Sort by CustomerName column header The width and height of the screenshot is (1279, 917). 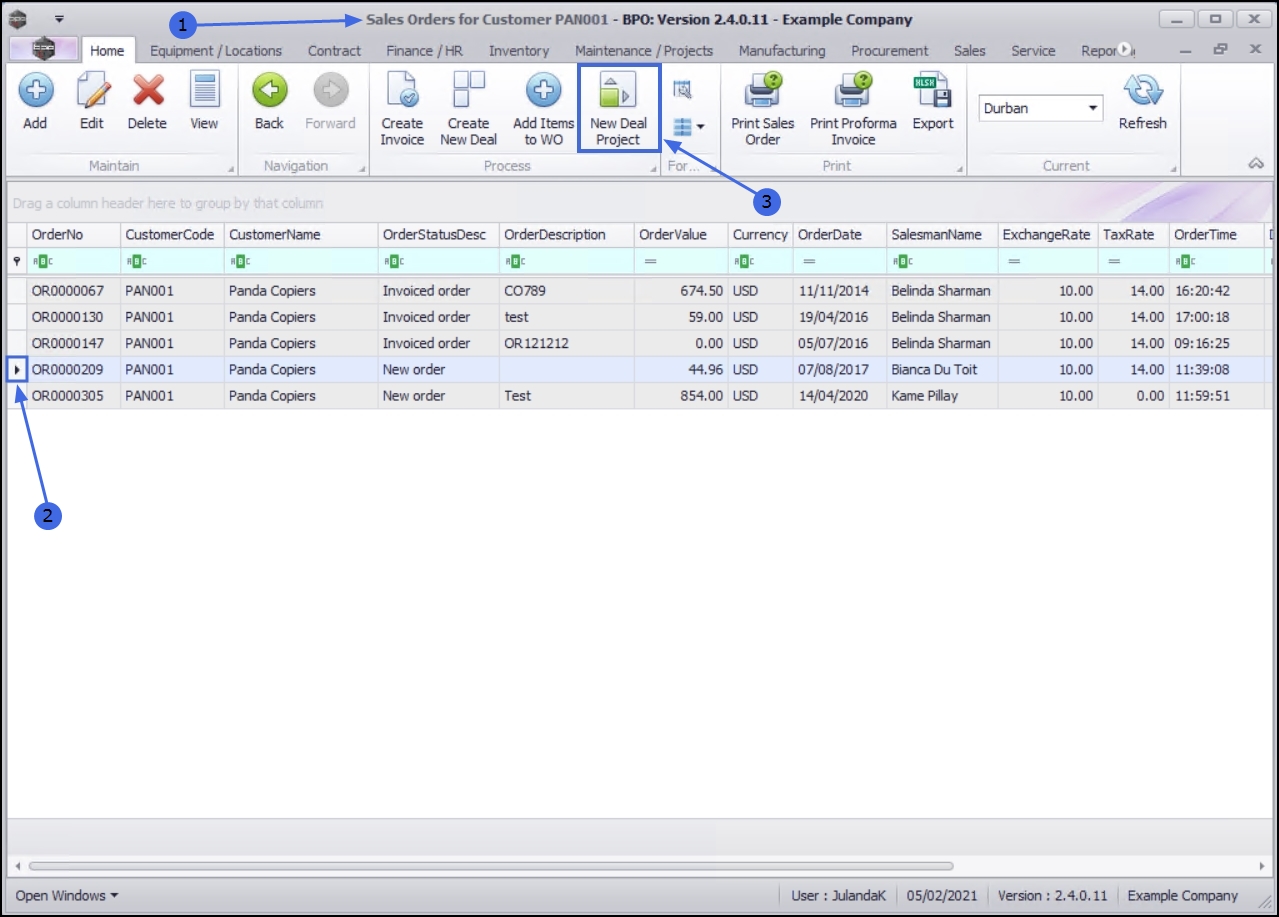(x=301, y=235)
